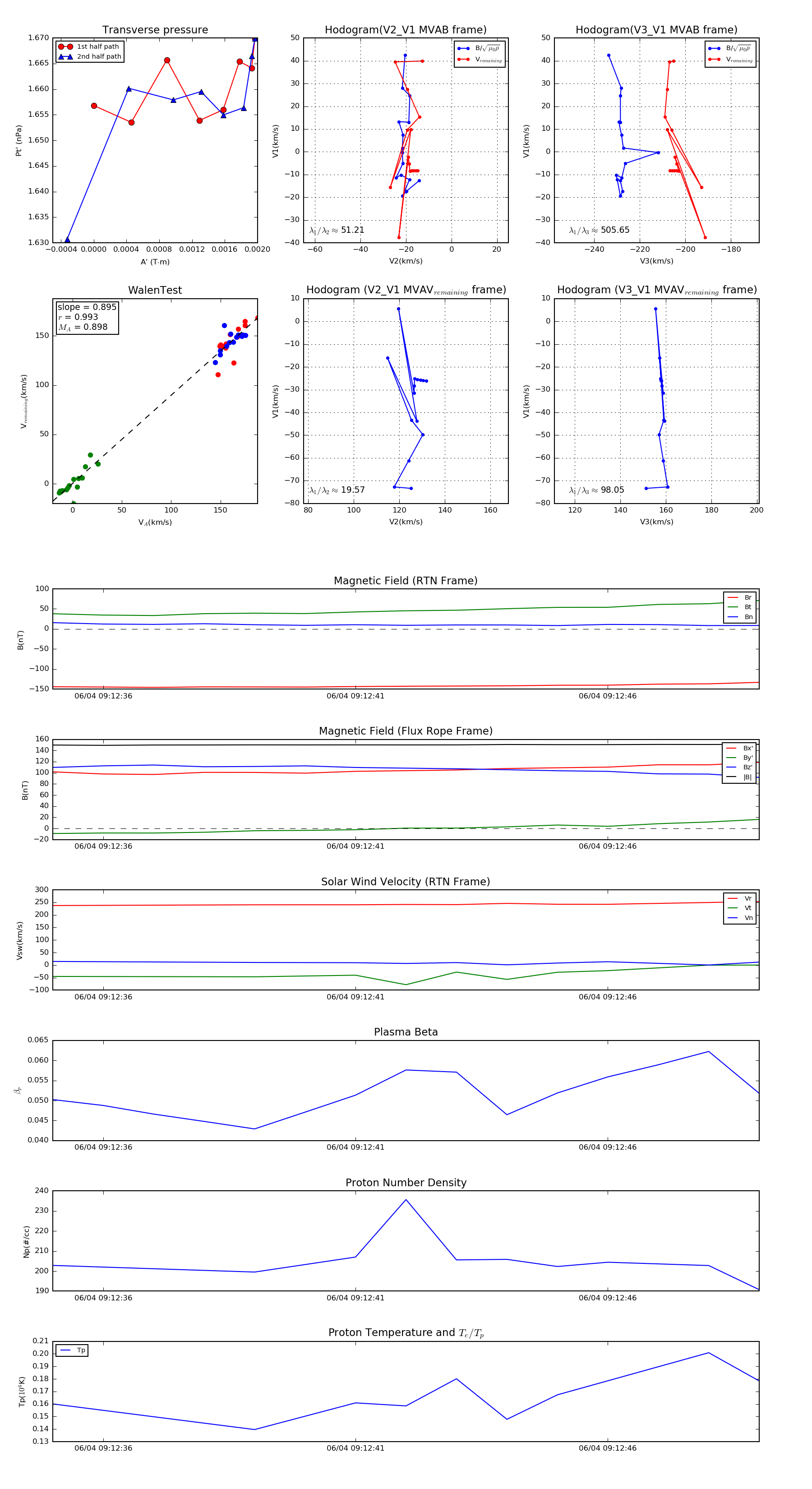Click '06/04 09:12:46' tick under Proton Number Density
Viewport: 812px width, 1489px height.
coord(607,1298)
